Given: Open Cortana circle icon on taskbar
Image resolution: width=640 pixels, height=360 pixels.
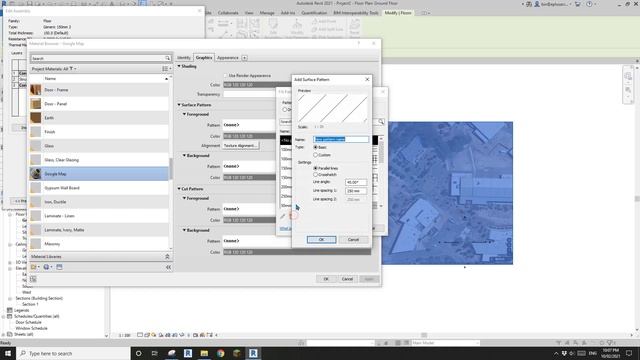Looking at the screenshot, I should coord(138,353).
